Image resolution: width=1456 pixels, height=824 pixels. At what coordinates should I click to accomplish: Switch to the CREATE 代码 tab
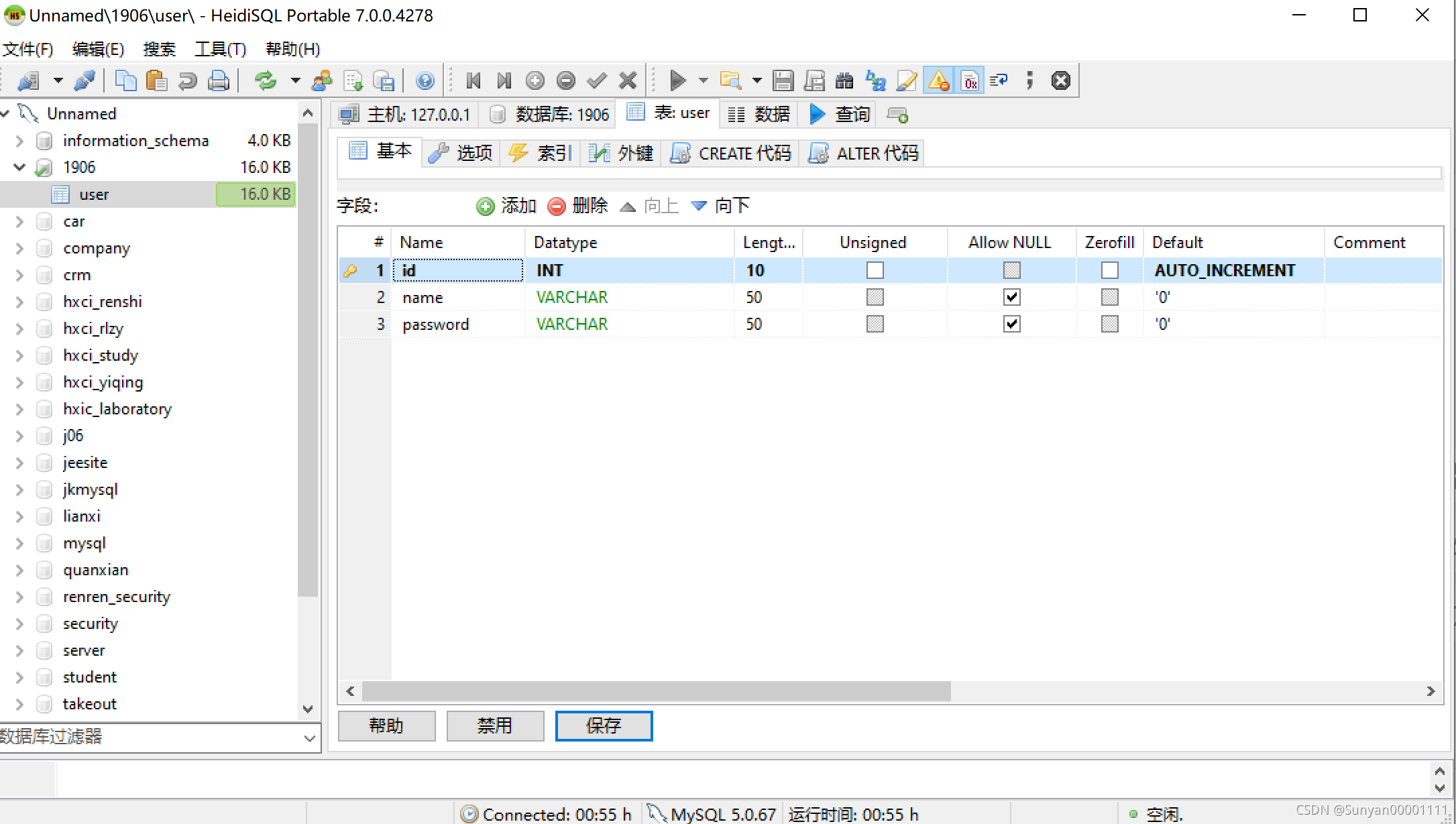[x=732, y=154]
